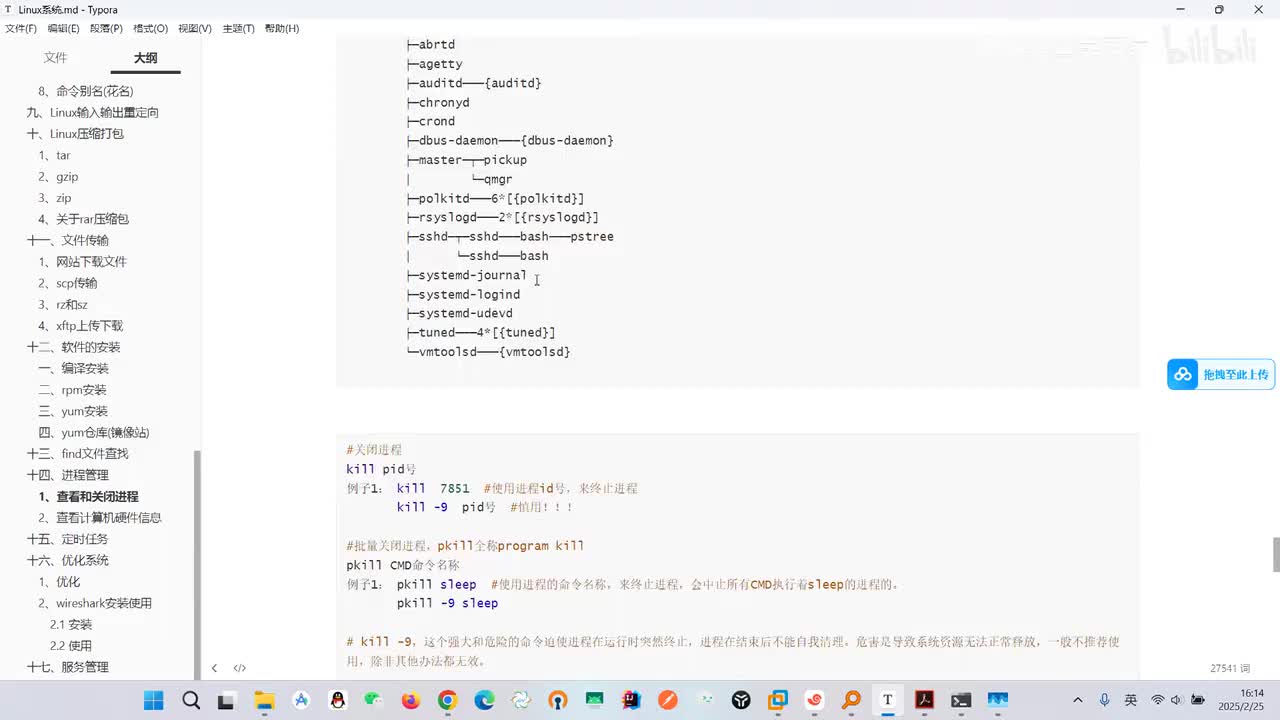Image resolution: width=1280 pixels, height=720 pixels.
Task: Open the 编辑(E) menu
Action: click(x=63, y=28)
